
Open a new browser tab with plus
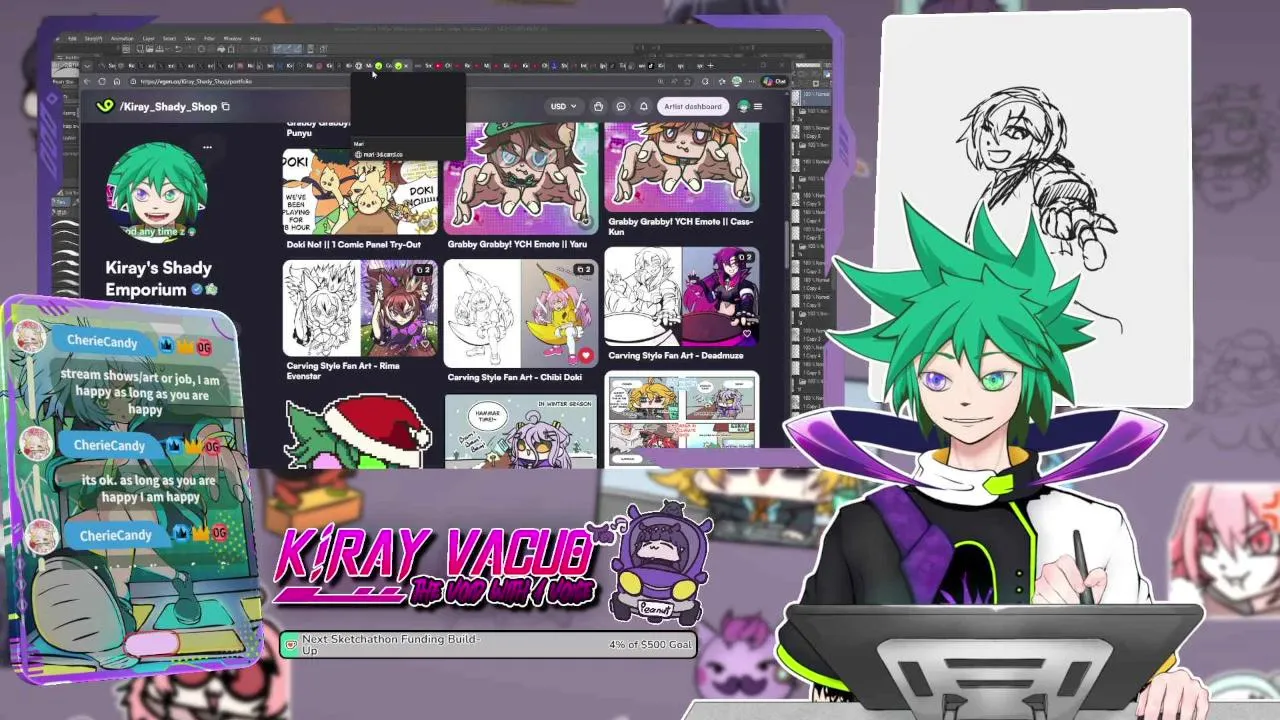(x=711, y=66)
